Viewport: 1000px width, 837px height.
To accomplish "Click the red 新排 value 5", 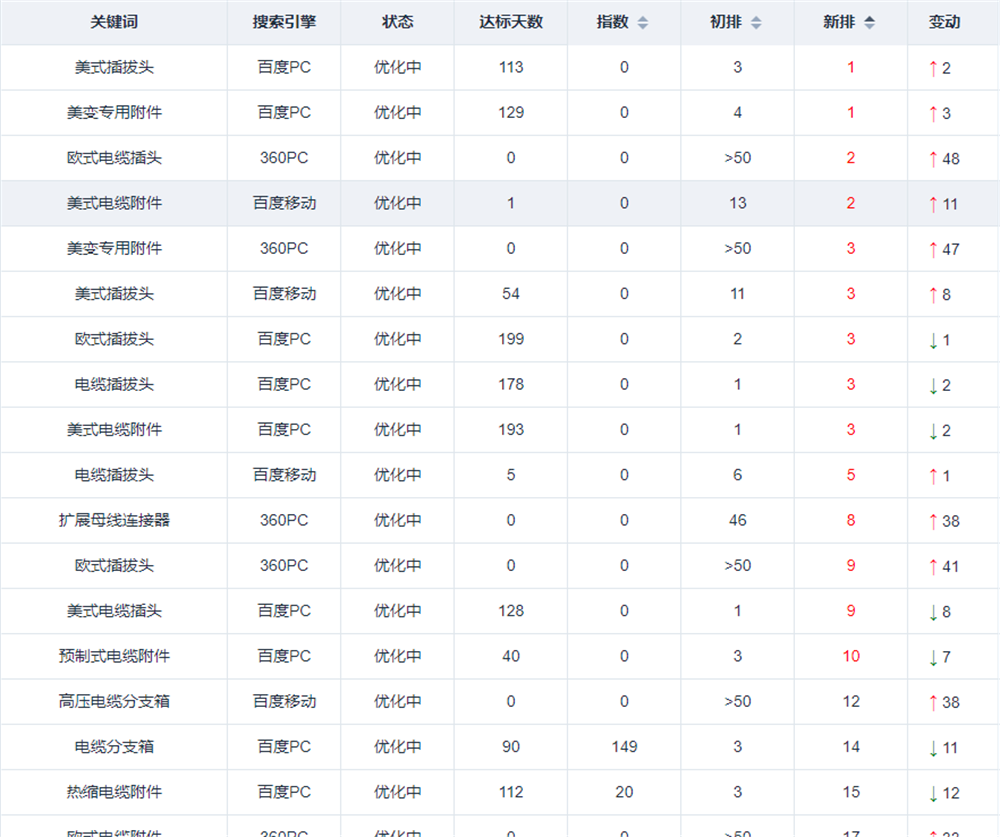I will coord(851,475).
